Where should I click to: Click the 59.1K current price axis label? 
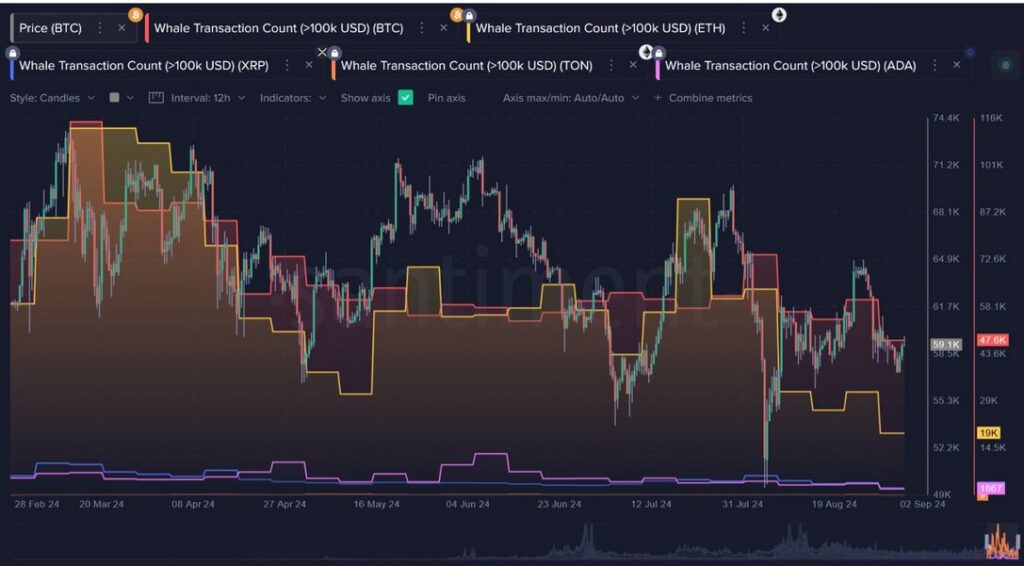[944, 344]
